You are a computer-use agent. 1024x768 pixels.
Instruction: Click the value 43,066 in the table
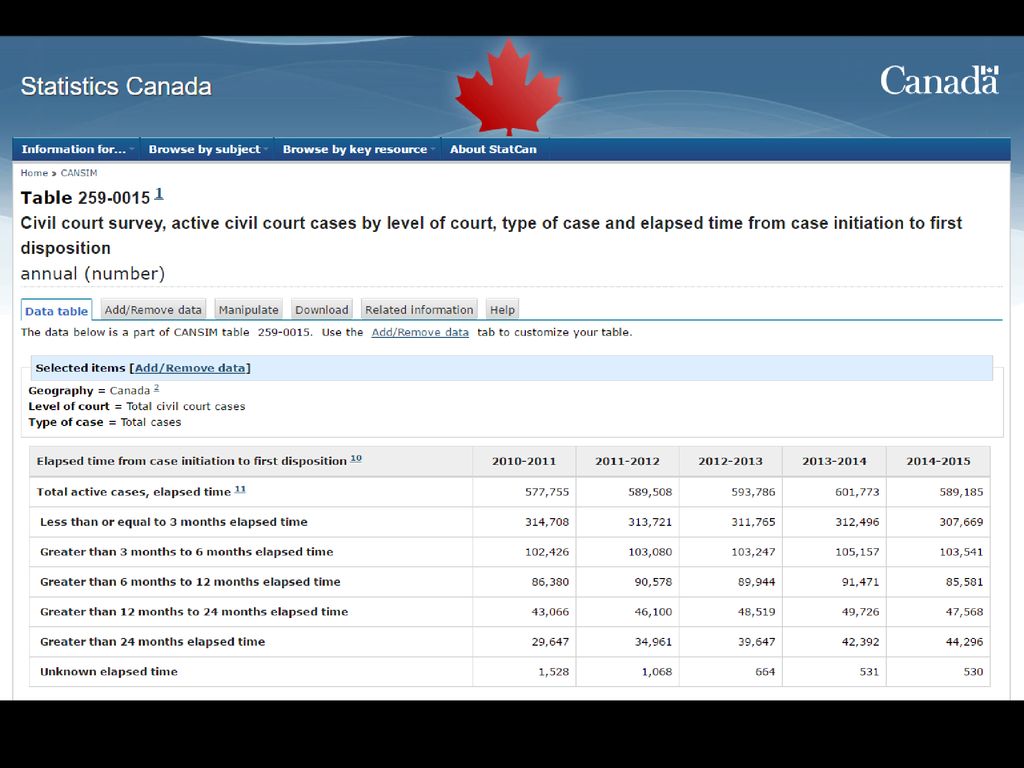click(551, 613)
